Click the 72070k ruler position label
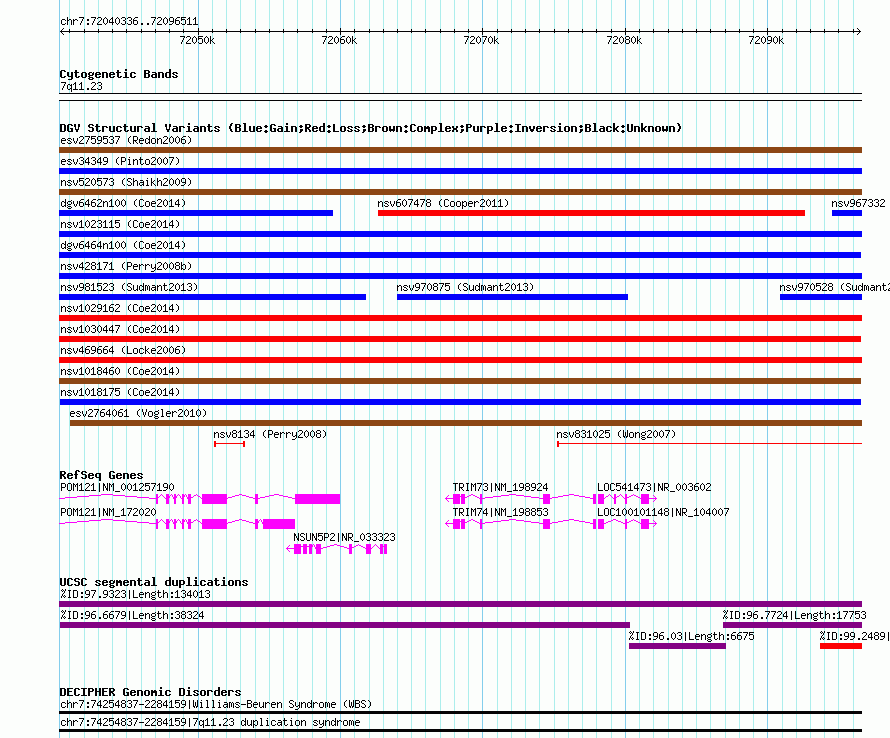The image size is (890, 738). pos(481,40)
